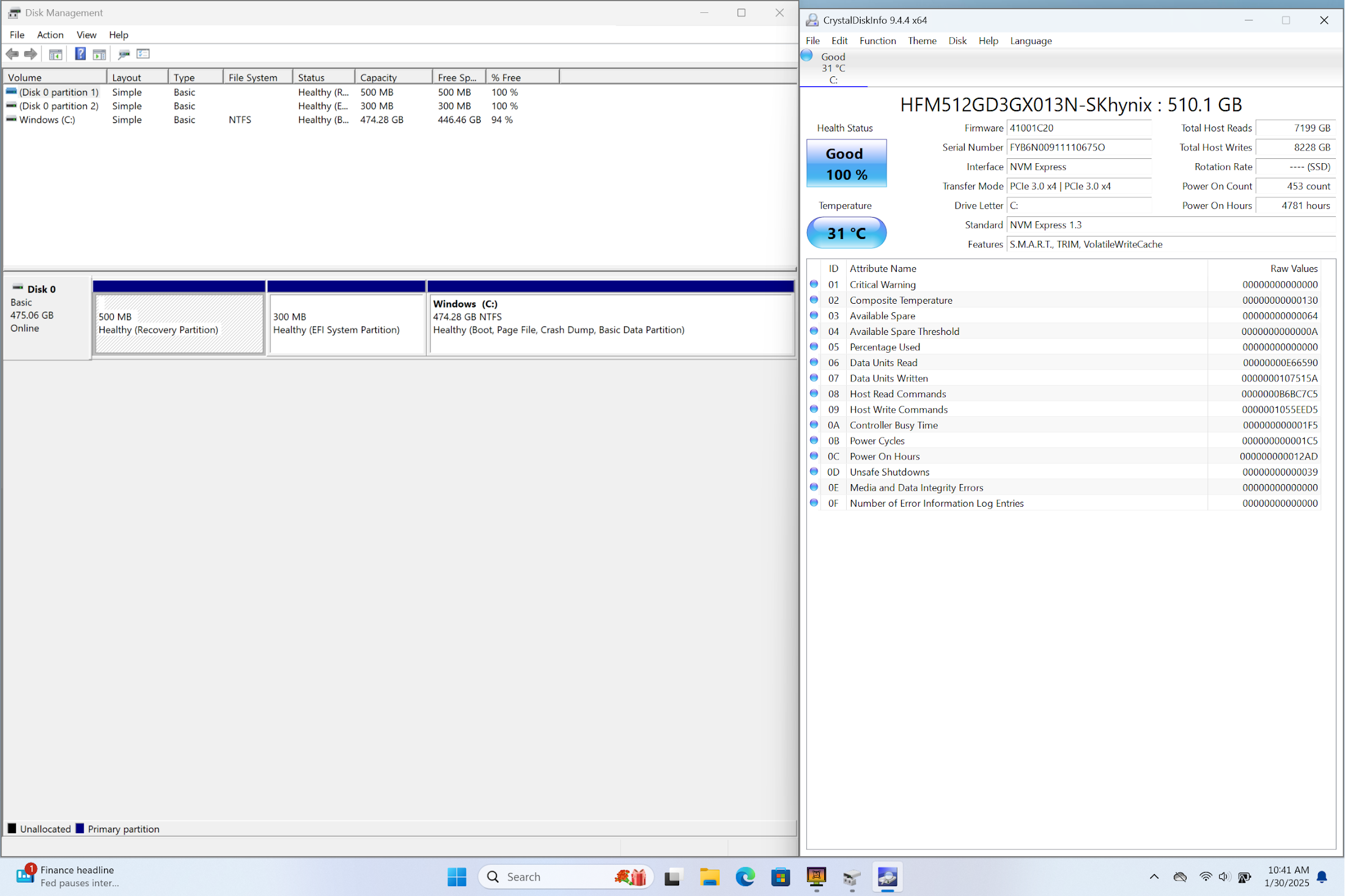Screen dimensions: 1345x896
Task: Sort by the % Free column header
Action: pyautogui.click(x=523, y=77)
